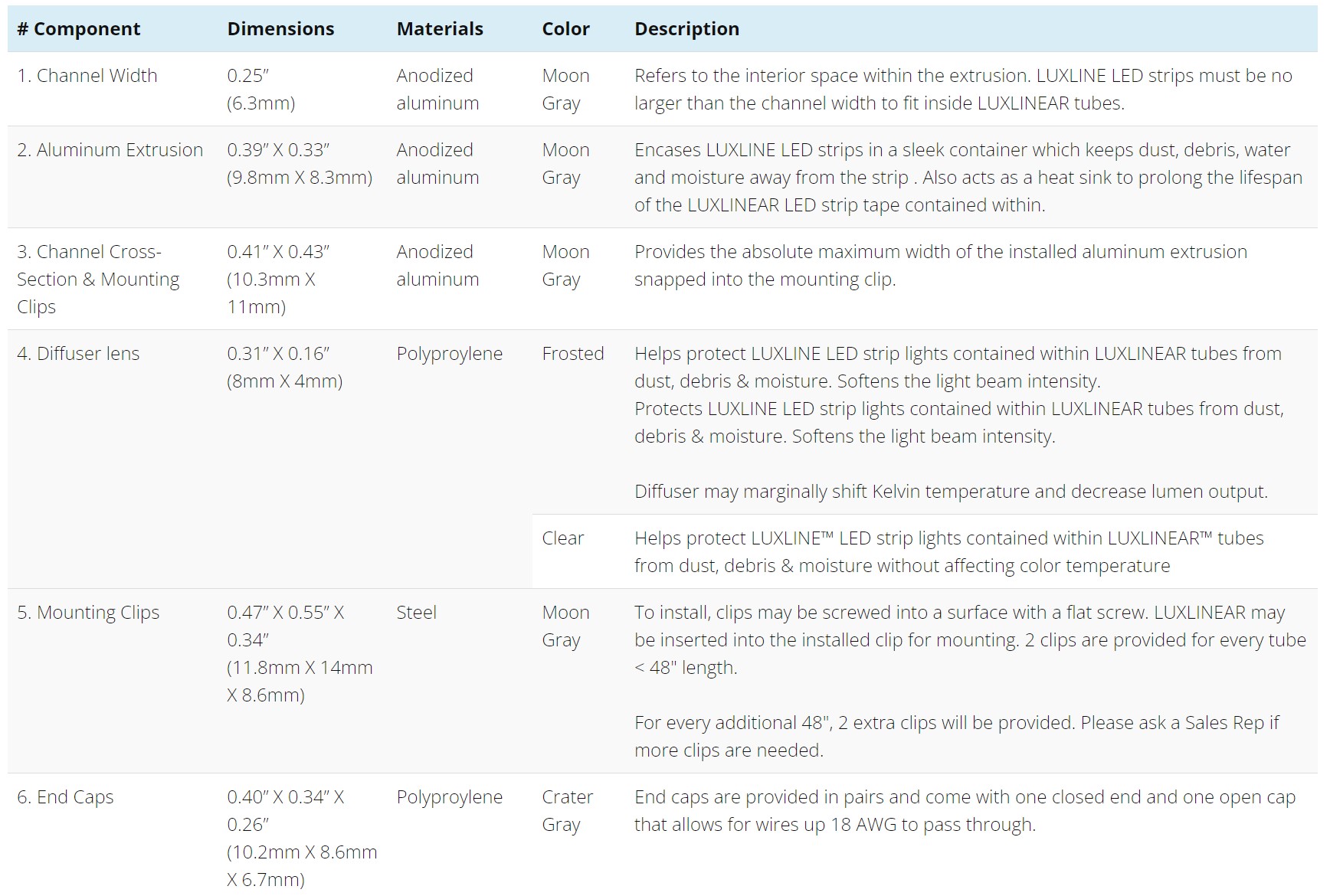
Task: Click the 'Steel' material cell
Action: (x=416, y=613)
